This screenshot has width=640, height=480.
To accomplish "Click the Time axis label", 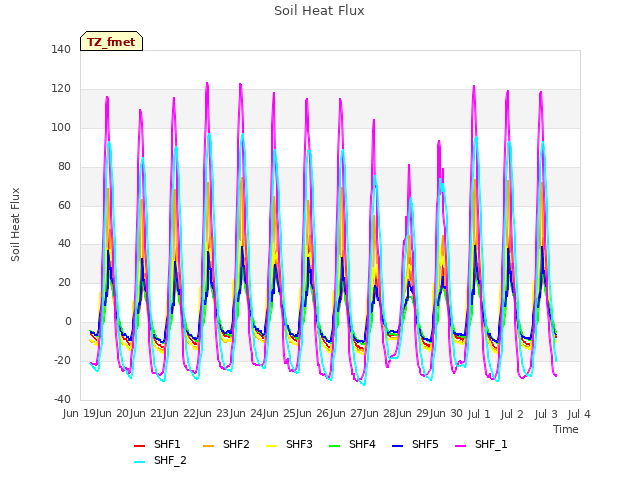I will click(566, 429).
